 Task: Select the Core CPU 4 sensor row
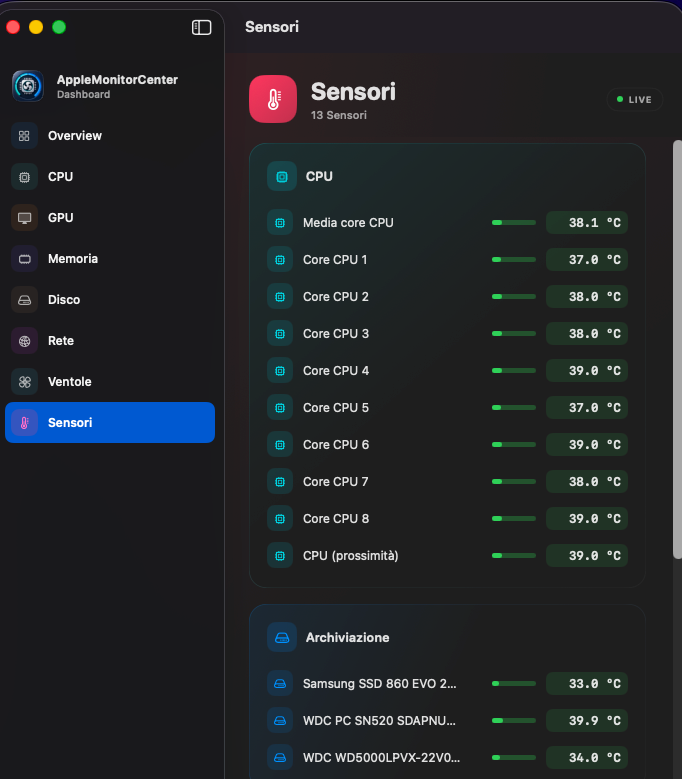click(x=447, y=371)
